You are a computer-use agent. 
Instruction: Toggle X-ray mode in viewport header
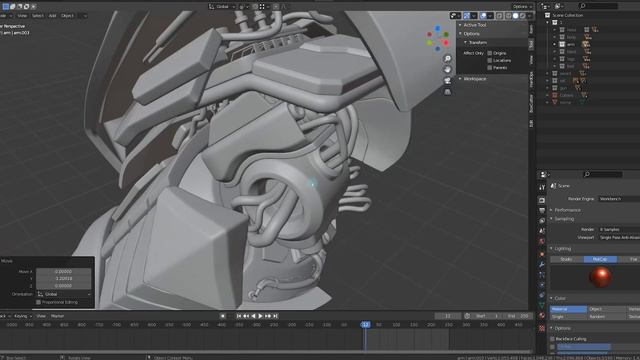point(500,16)
